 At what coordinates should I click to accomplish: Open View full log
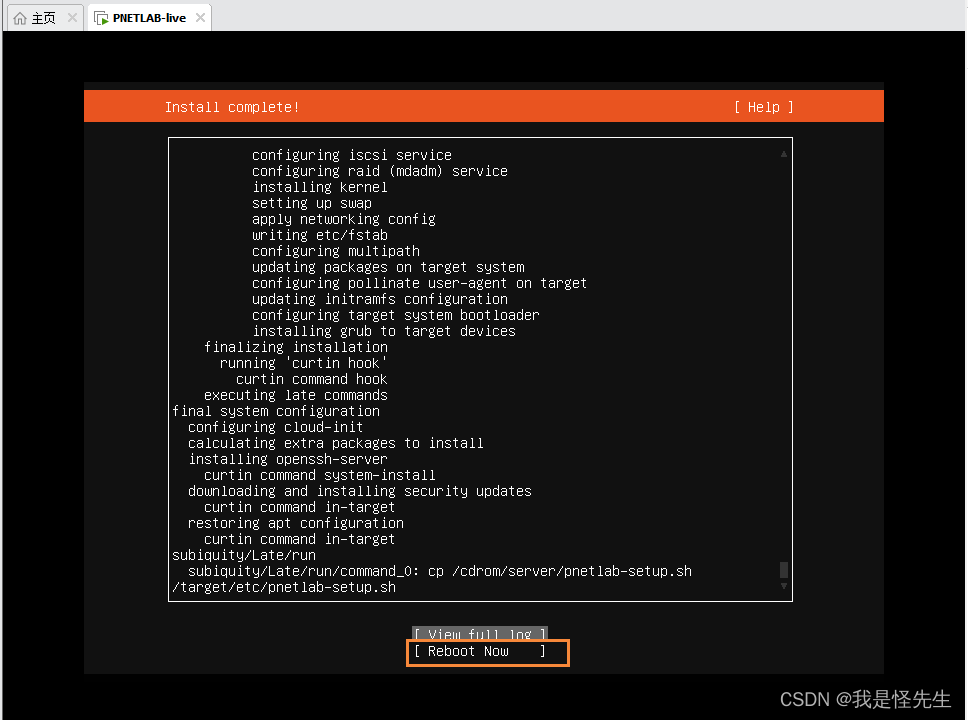(479, 634)
